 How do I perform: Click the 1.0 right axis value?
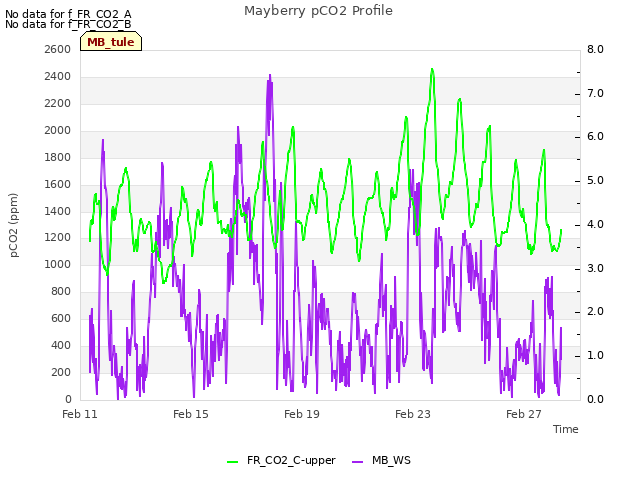point(595,356)
